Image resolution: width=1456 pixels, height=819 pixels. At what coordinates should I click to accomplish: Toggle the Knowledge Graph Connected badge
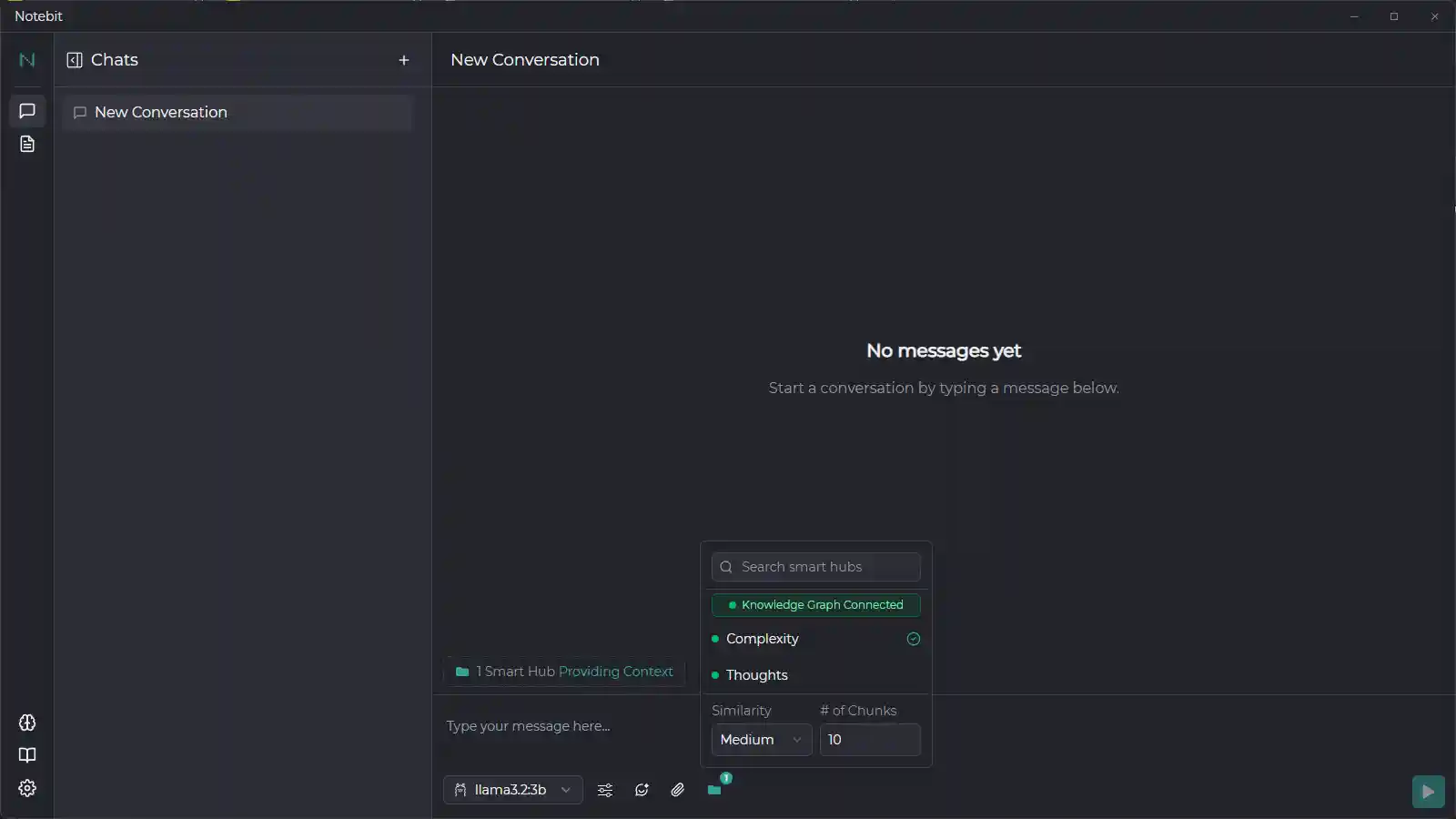click(815, 605)
